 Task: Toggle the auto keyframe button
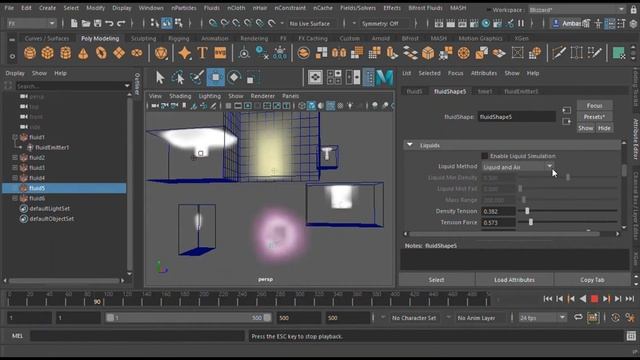coord(593,317)
